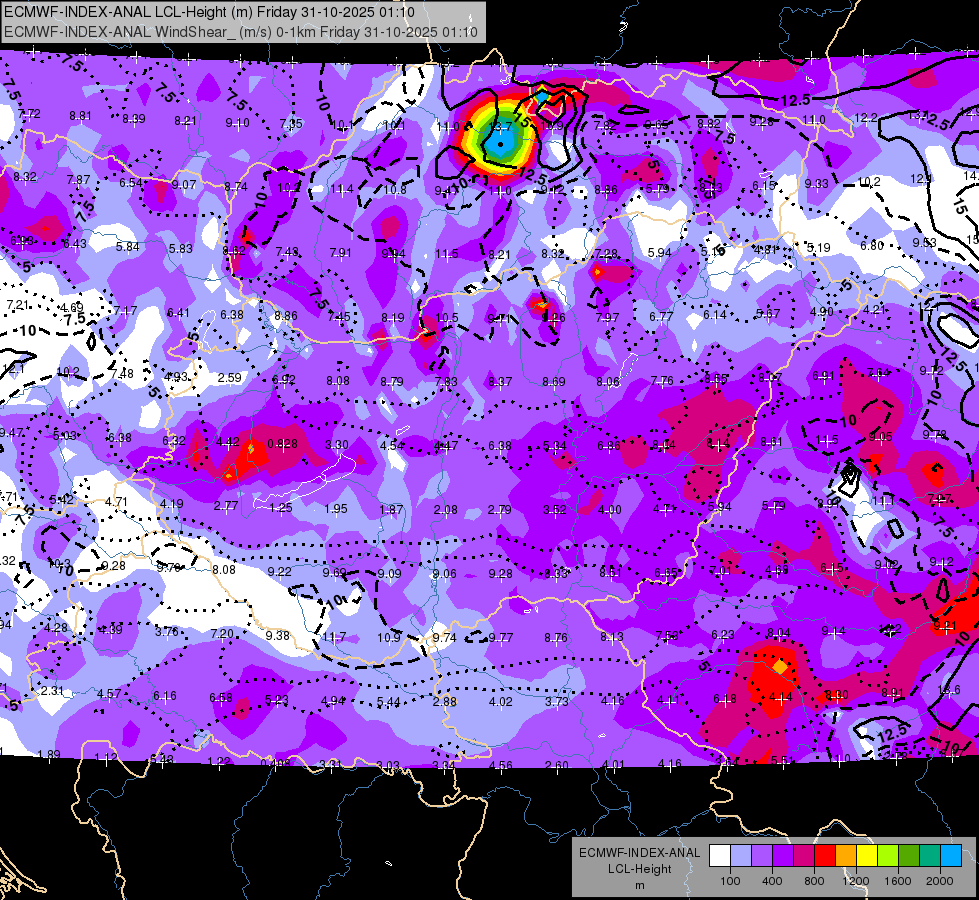Click legend tick label 800
Viewport: 979px width, 900px height.
[814, 881]
